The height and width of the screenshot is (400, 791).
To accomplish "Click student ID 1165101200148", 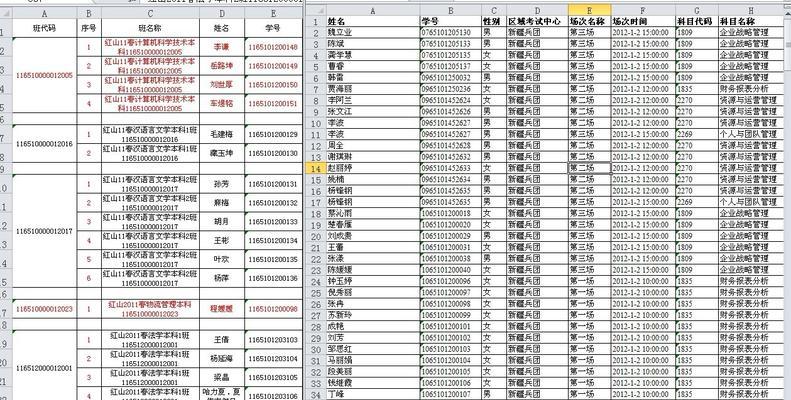I will 273,47.
